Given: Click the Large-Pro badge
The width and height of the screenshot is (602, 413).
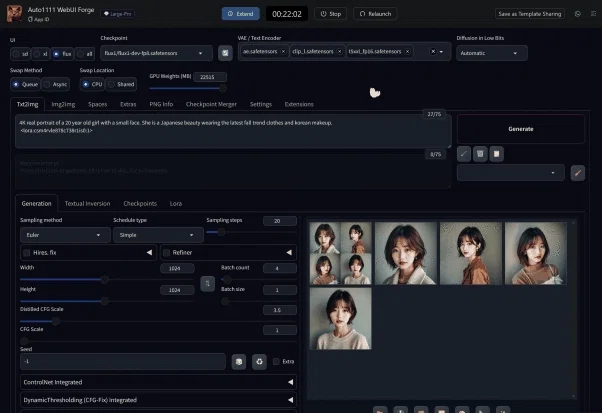Looking at the screenshot, I should coord(117,14).
